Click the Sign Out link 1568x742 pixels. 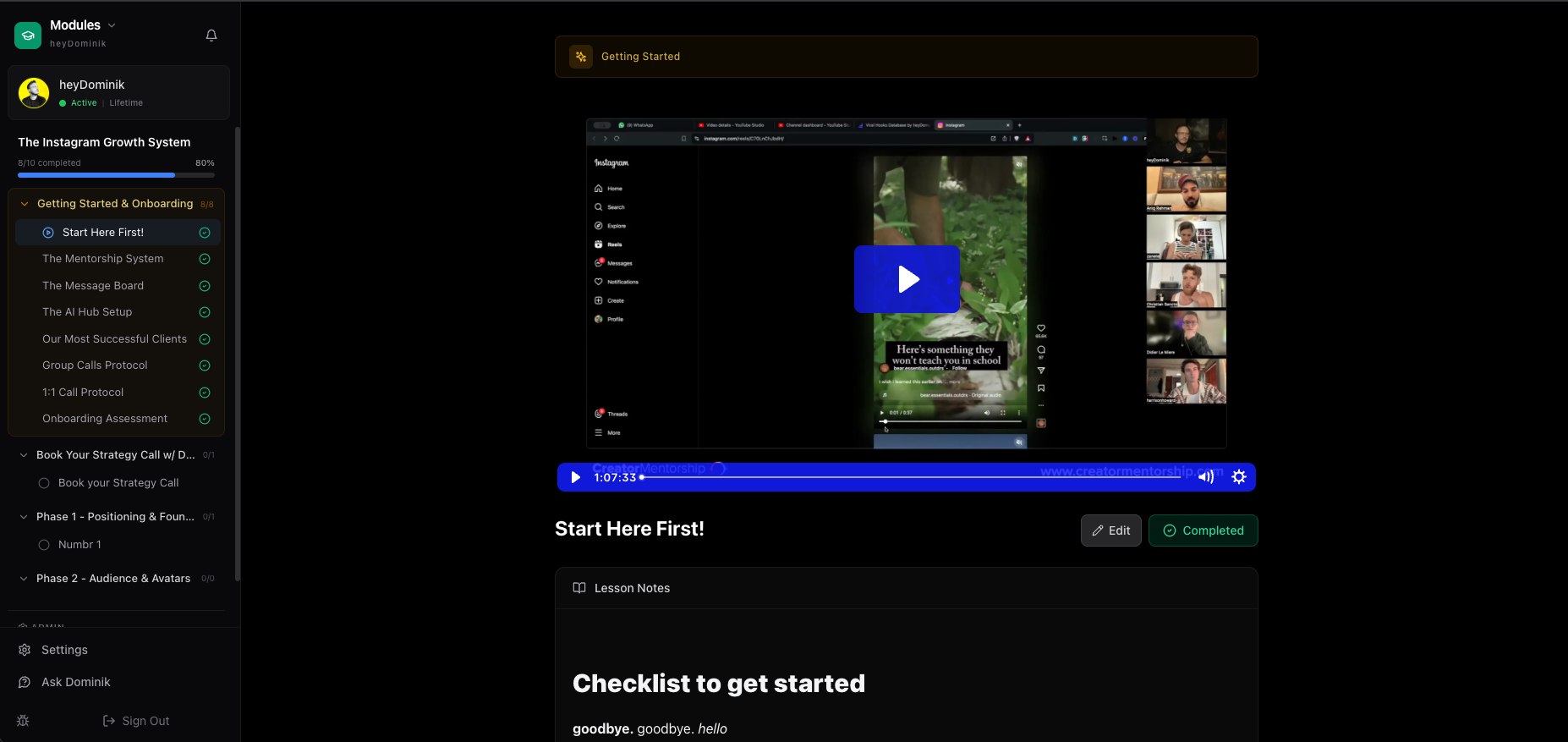pos(136,721)
